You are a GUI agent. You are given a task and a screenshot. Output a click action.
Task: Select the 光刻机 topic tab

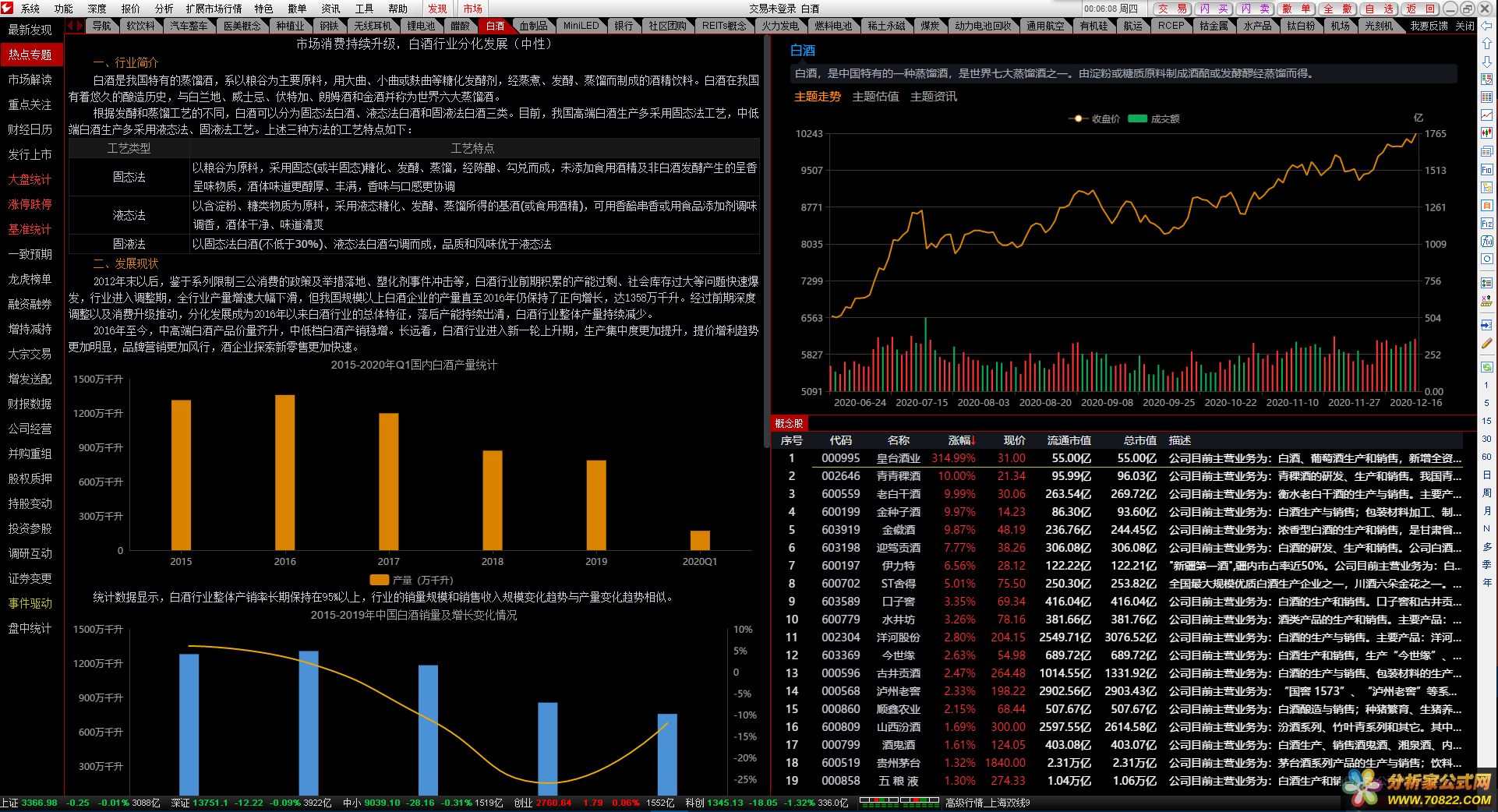pos(1379,26)
